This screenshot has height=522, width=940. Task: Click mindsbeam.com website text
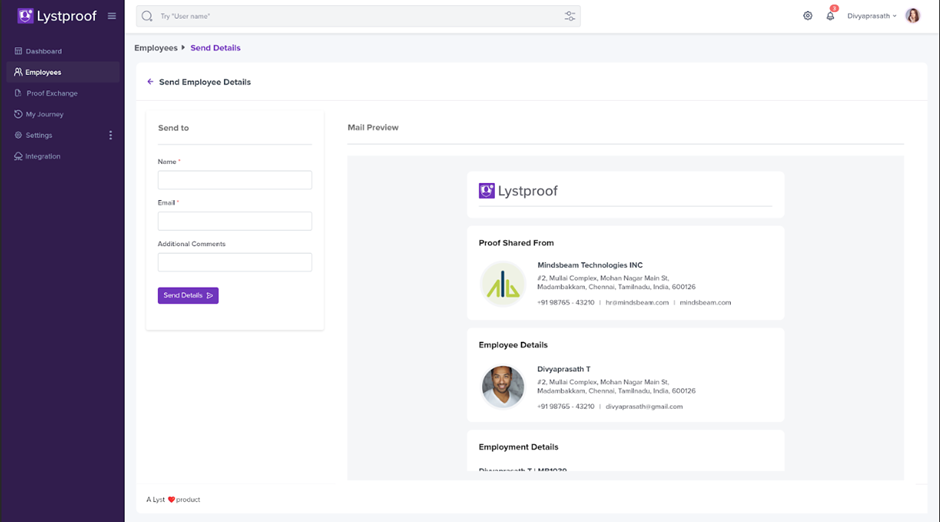(705, 303)
